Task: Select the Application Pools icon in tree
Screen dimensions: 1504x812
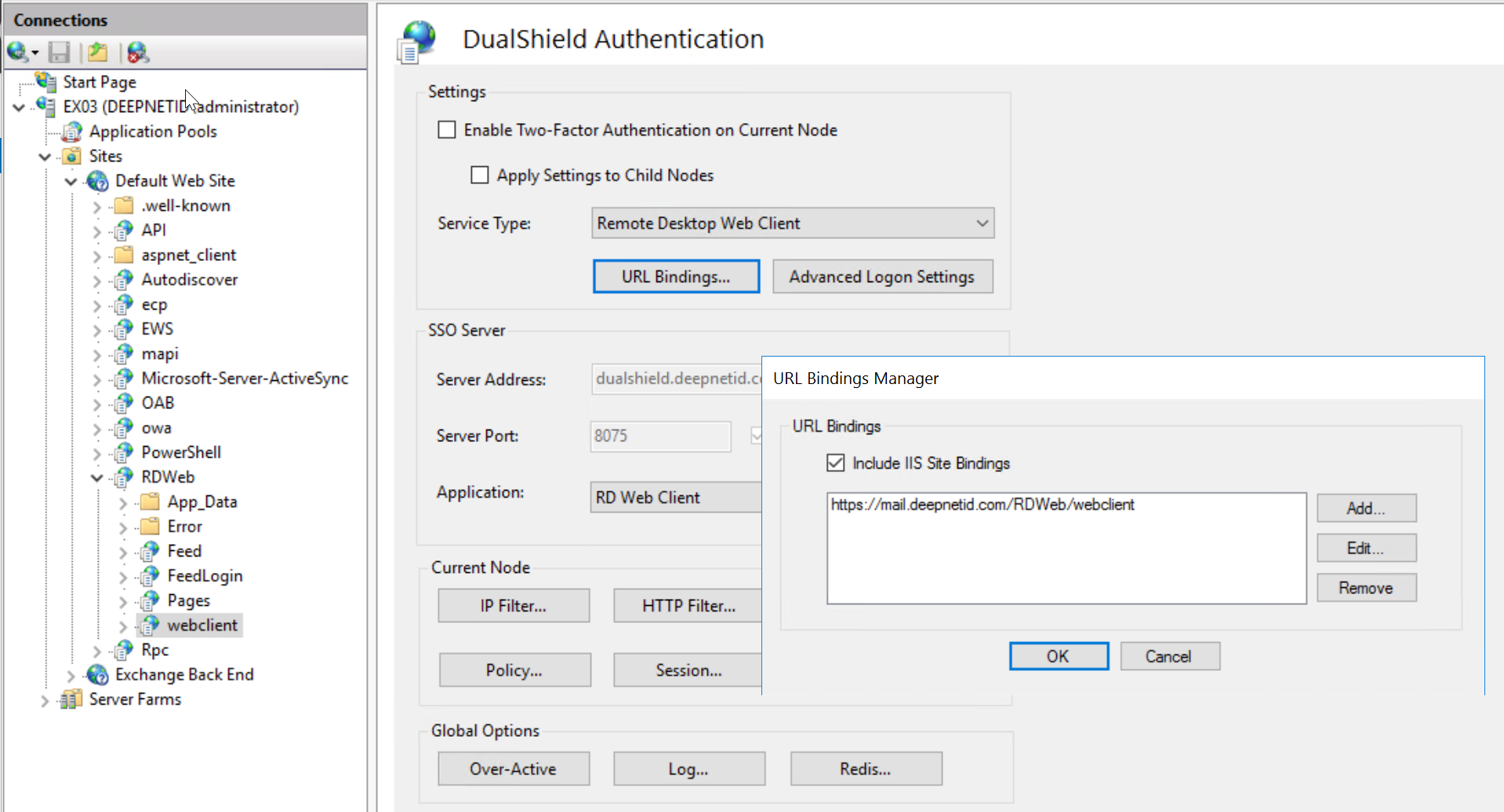Action: [x=72, y=132]
